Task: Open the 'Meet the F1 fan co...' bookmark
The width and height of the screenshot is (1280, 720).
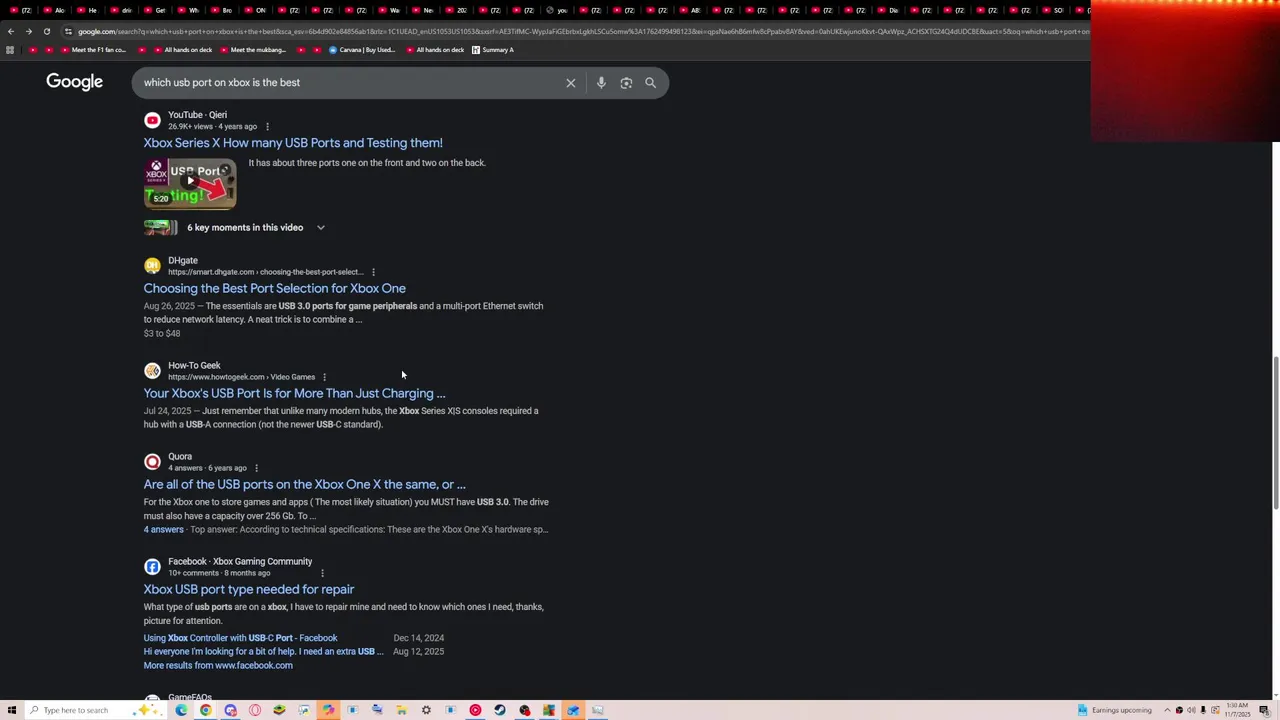Action: [x=92, y=50]
